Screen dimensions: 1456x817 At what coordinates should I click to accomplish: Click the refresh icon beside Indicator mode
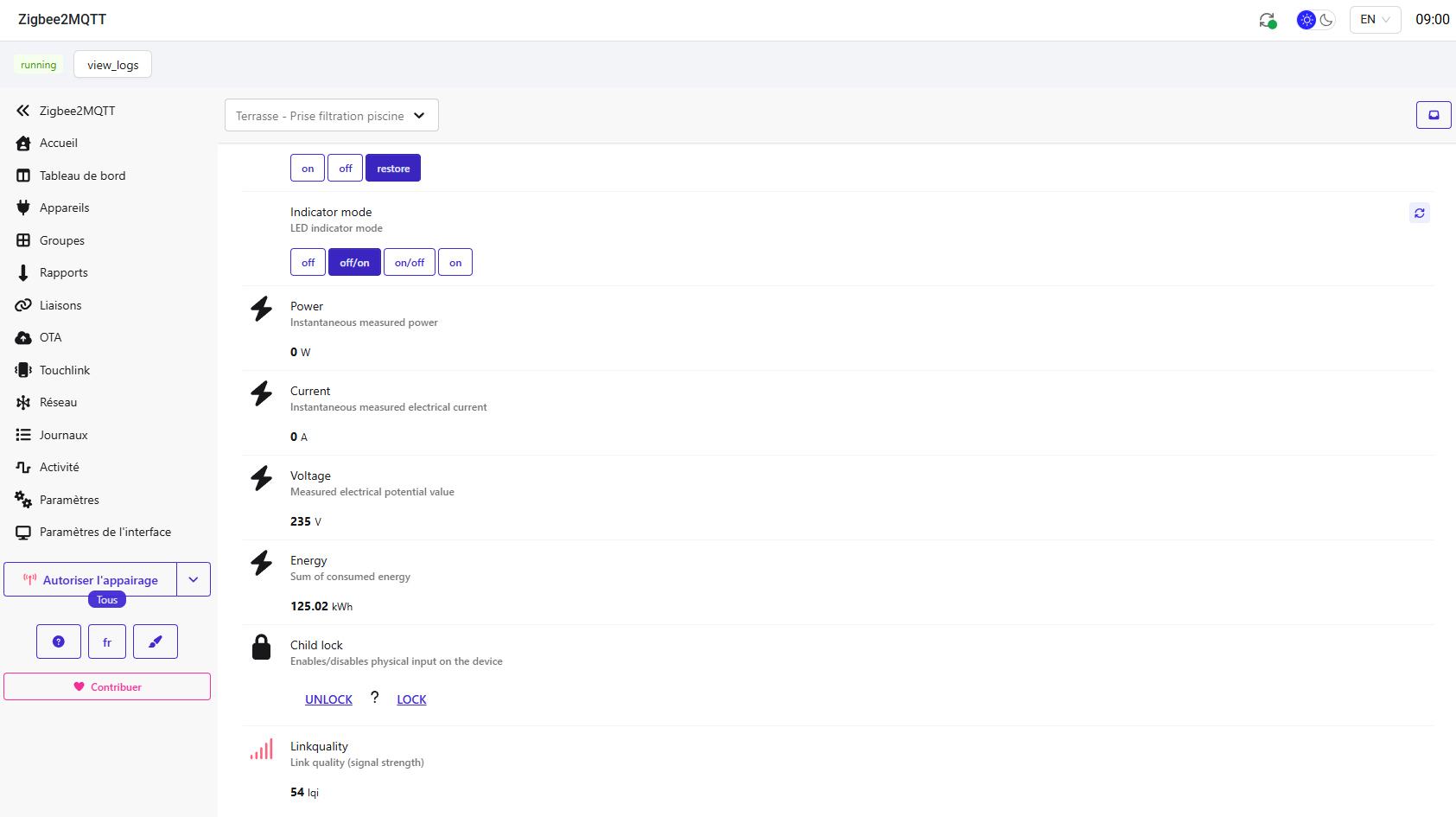[1419, 213]
